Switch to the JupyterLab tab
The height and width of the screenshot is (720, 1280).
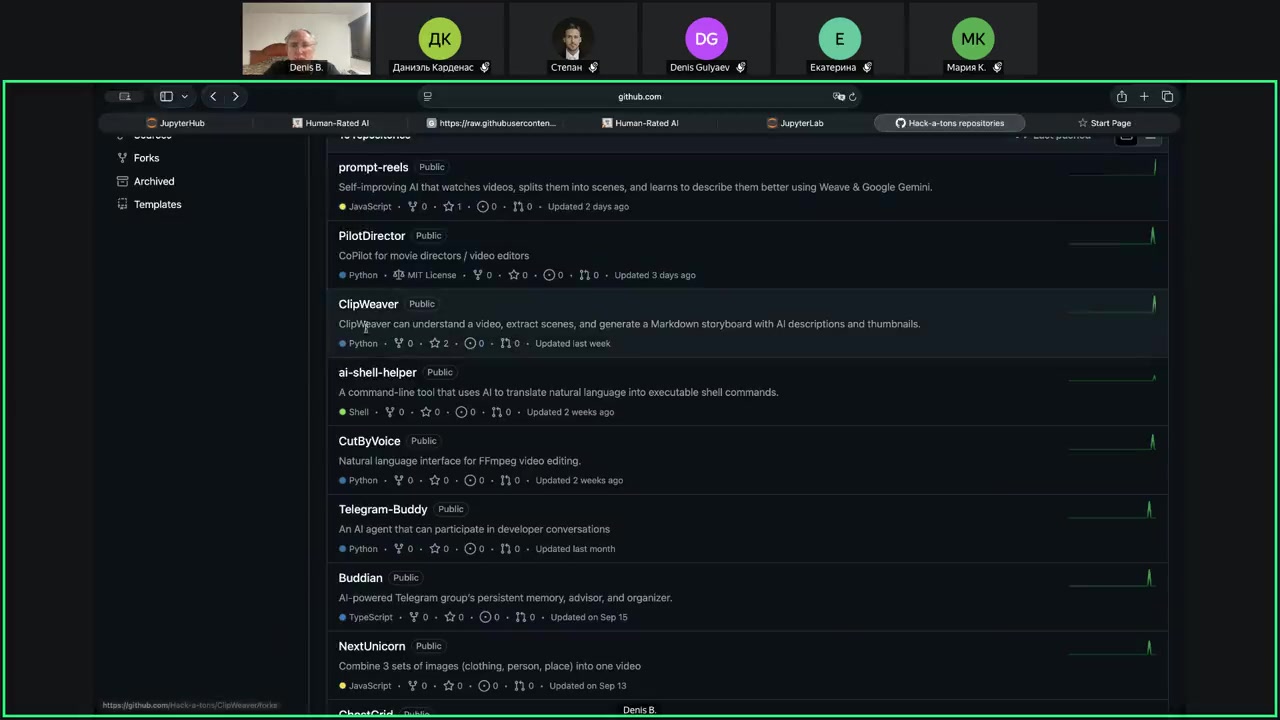795,123
